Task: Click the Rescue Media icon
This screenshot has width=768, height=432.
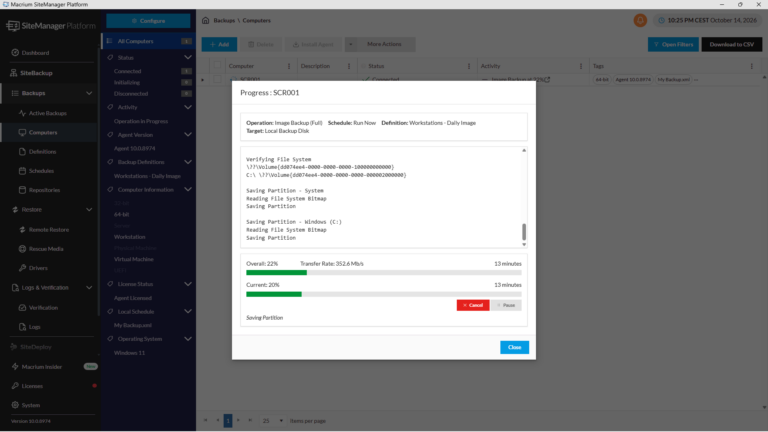Action: coord(22,249)
